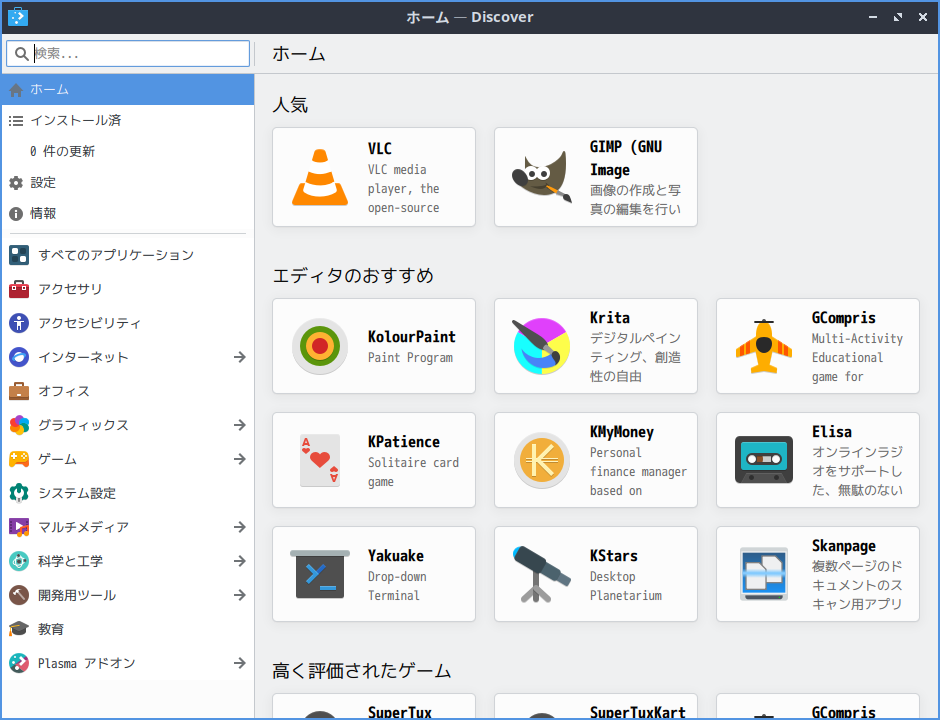Image resolution: width=940 pixels, height=720 pixels.
Task: Open 0 件の更新 page
Action: tap(128, 152)
